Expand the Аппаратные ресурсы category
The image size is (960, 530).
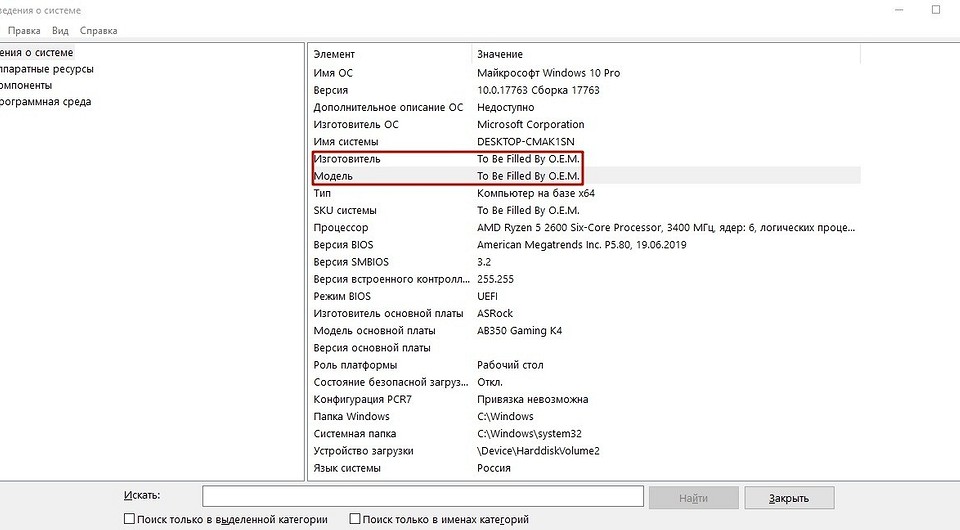(x=47, y=69)
